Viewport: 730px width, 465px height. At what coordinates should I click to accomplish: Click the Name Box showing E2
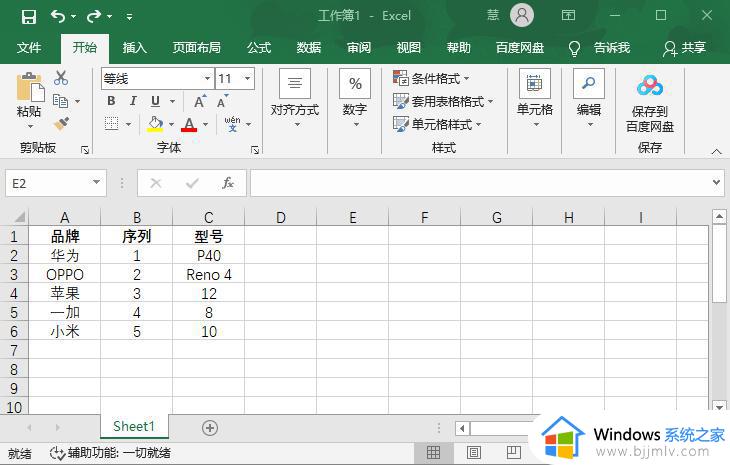coord(56,183)
